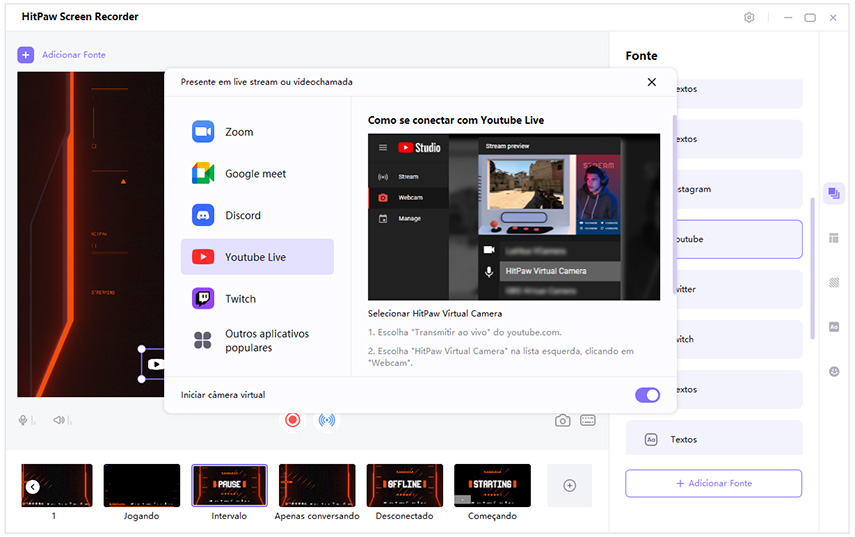Click the Fonte list scrollbar

point(812,268)
